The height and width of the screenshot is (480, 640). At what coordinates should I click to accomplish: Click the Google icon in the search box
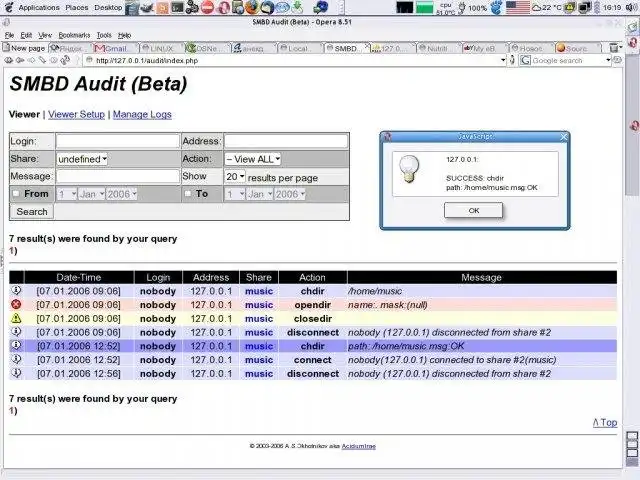pyautogui.click(x=525, y=60)
